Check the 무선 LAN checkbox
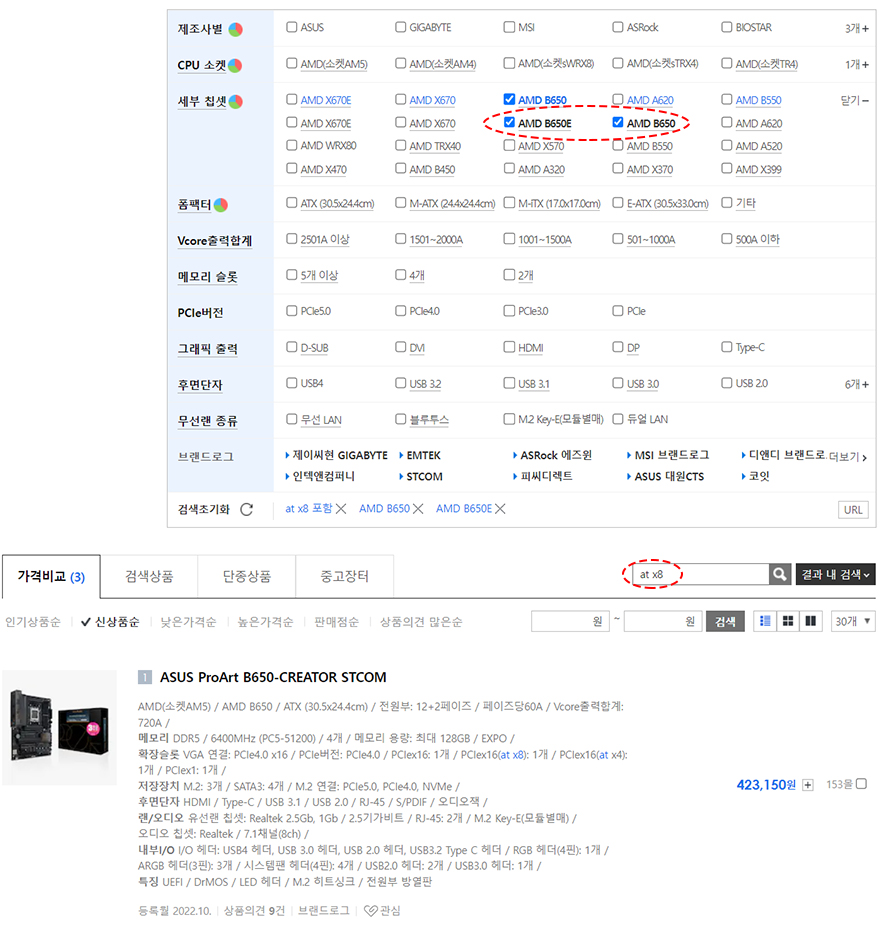 [292, 419]
